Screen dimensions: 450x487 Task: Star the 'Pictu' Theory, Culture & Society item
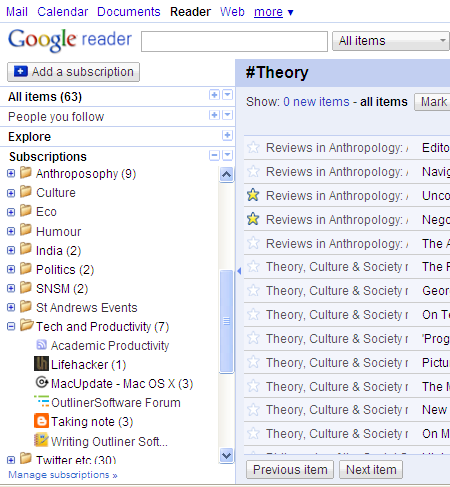tap(253, 362)
